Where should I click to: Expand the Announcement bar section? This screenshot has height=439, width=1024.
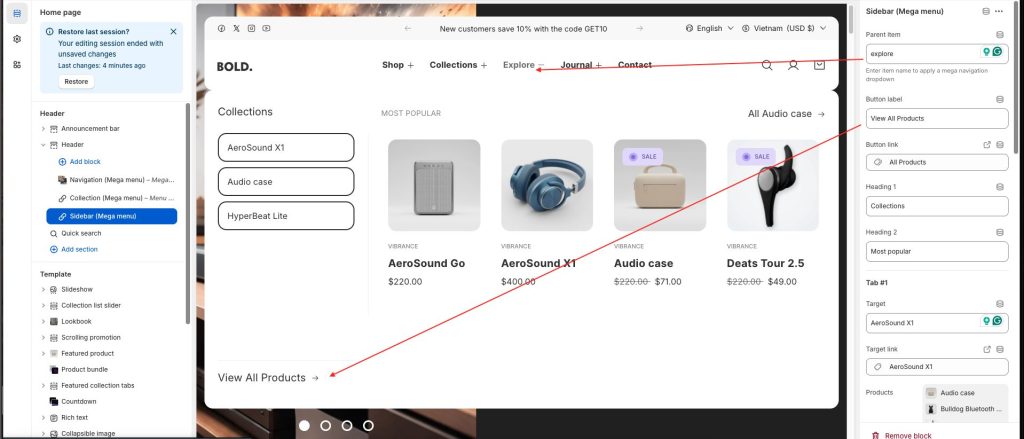43,129
